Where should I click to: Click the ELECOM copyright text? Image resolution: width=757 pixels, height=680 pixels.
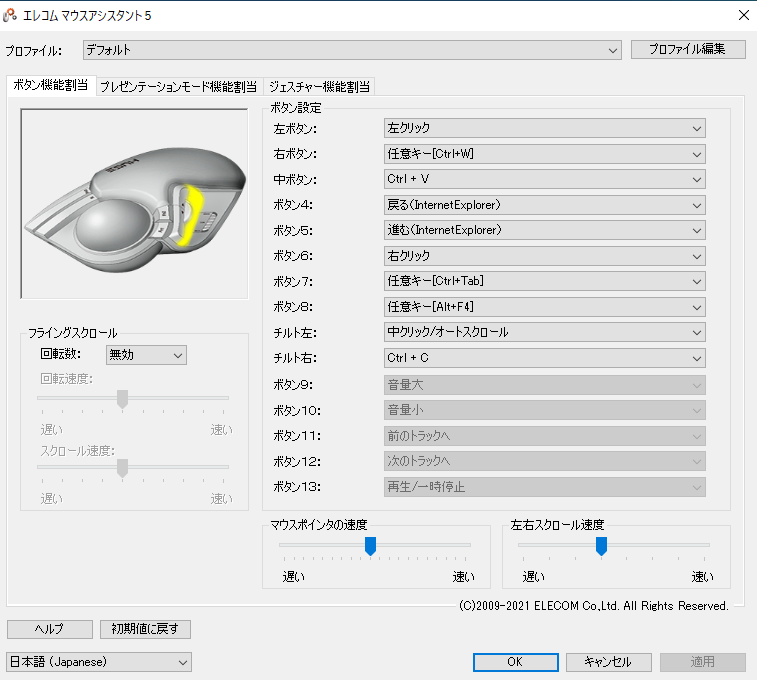point(593,606)
